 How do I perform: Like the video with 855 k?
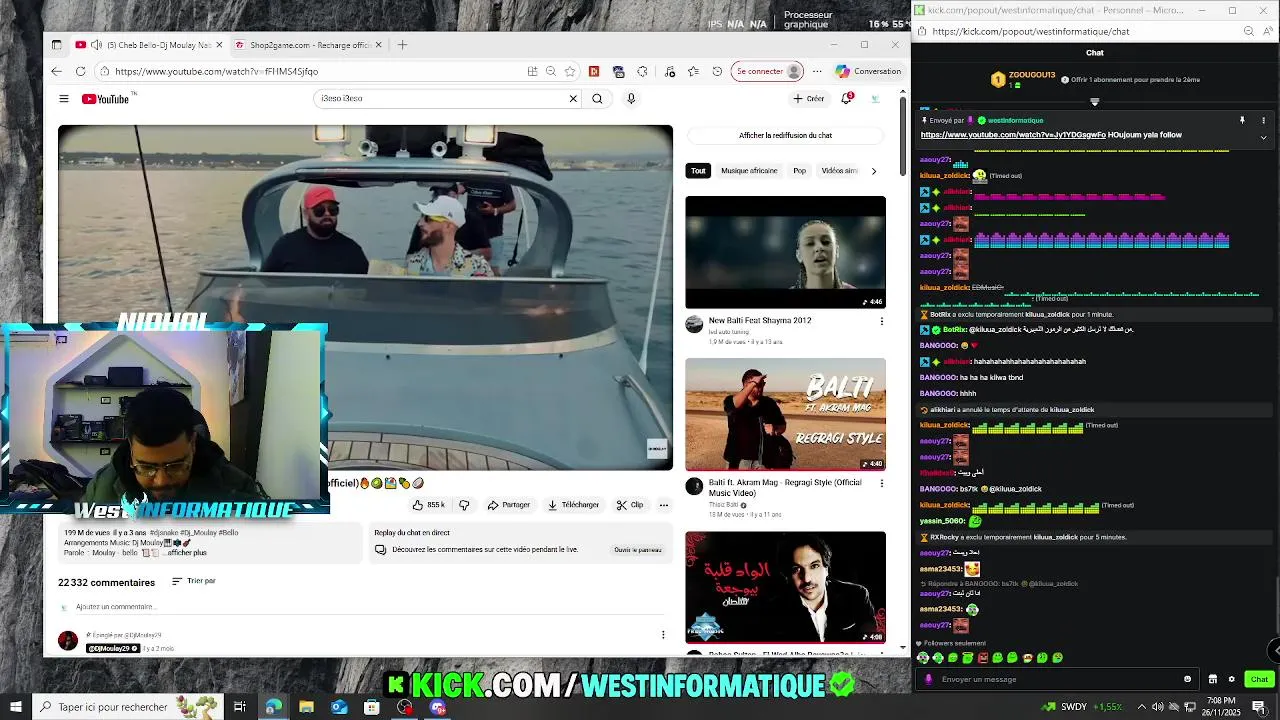tap(428, 505)
